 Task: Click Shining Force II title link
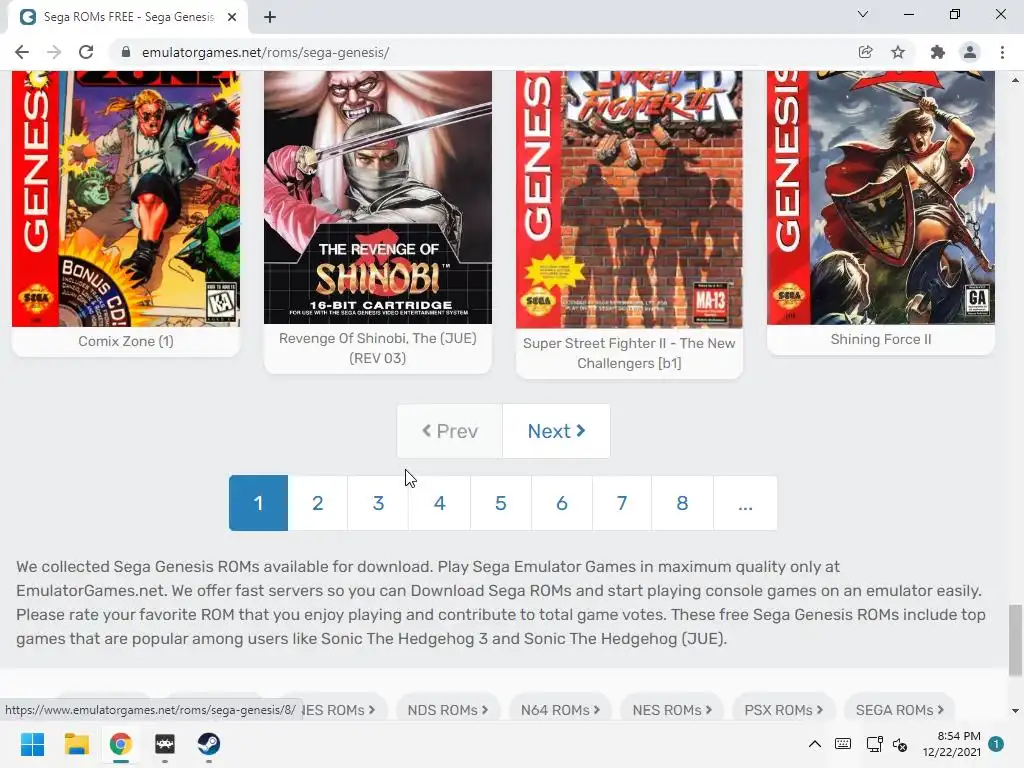tap(881, 339)
